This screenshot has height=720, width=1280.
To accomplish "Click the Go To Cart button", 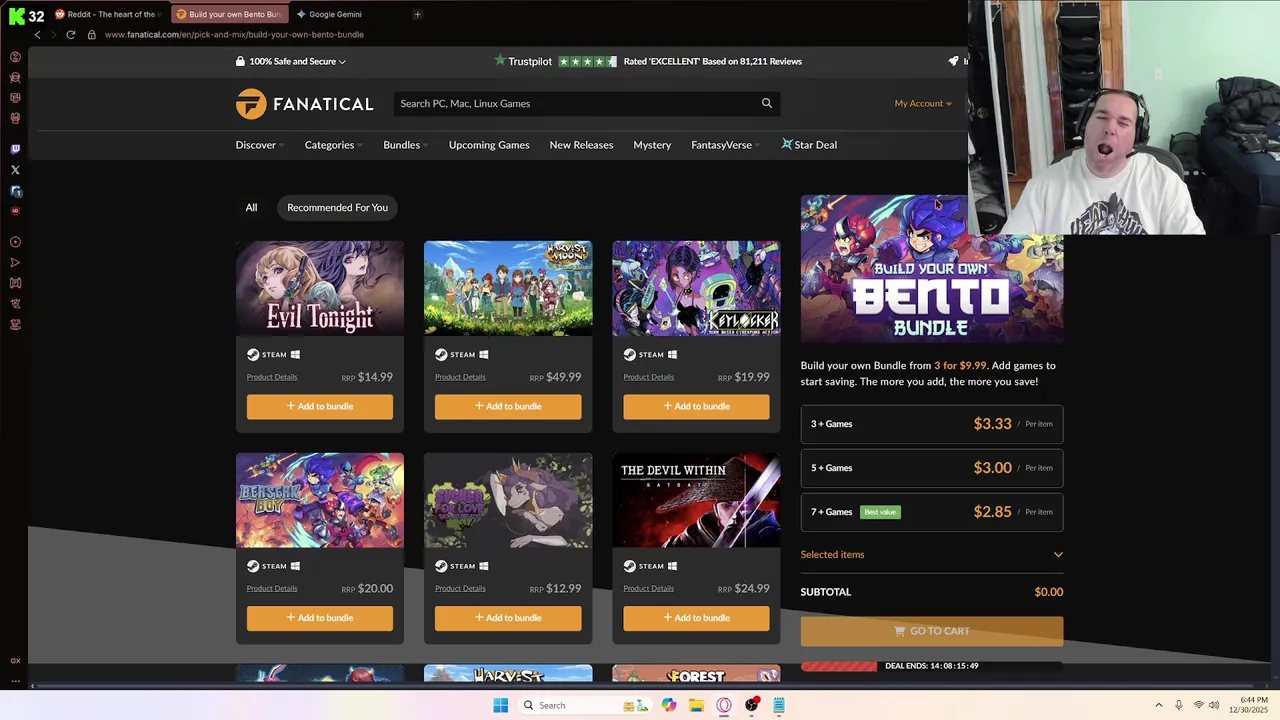I will (x=931, y=631).
